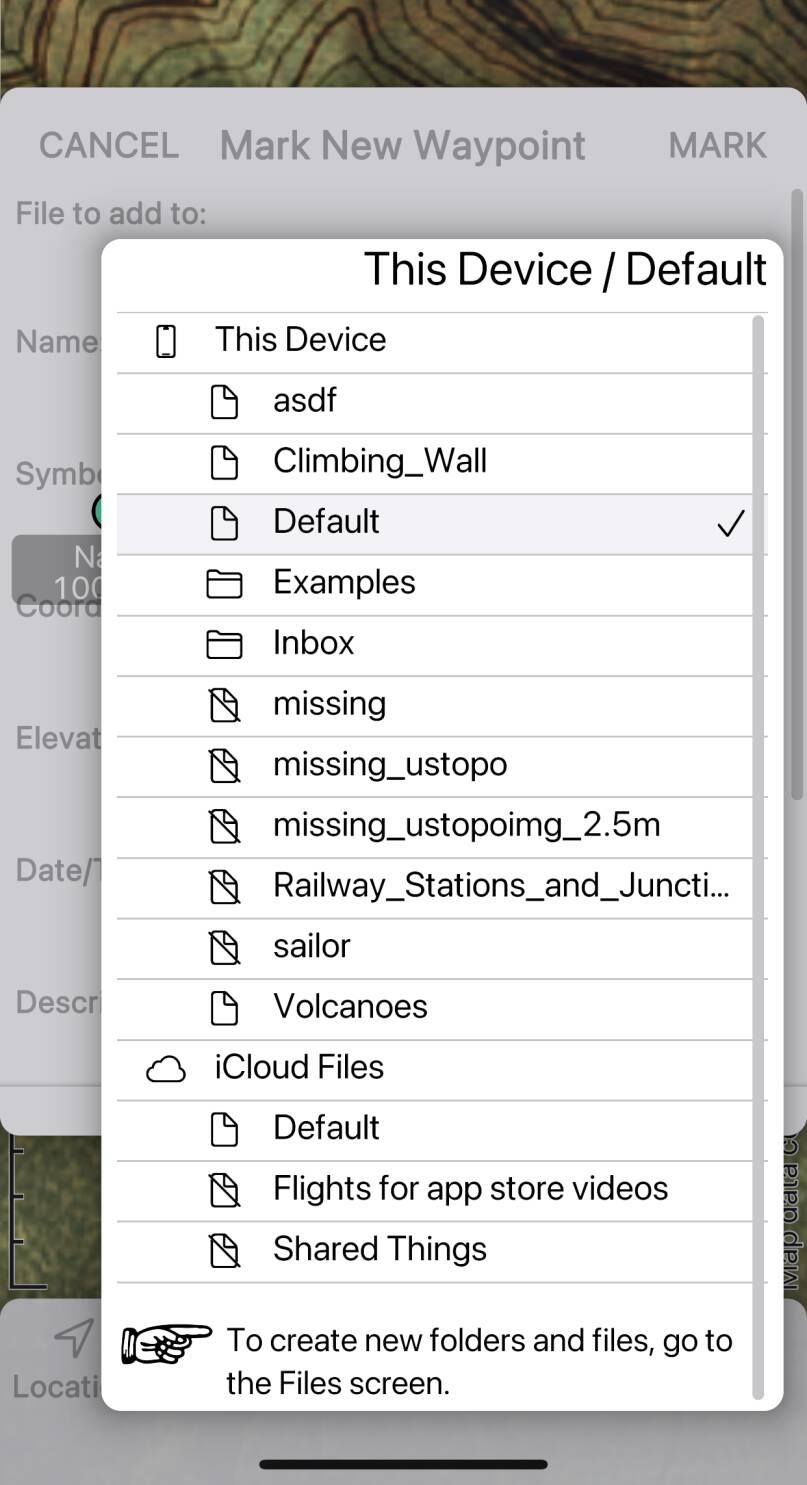Image resolution: width=807 pixels, height=1485 pixels.
Task: Tap MARK to save the waypoint
Action: pyautogui.click(x=717, y=146)
